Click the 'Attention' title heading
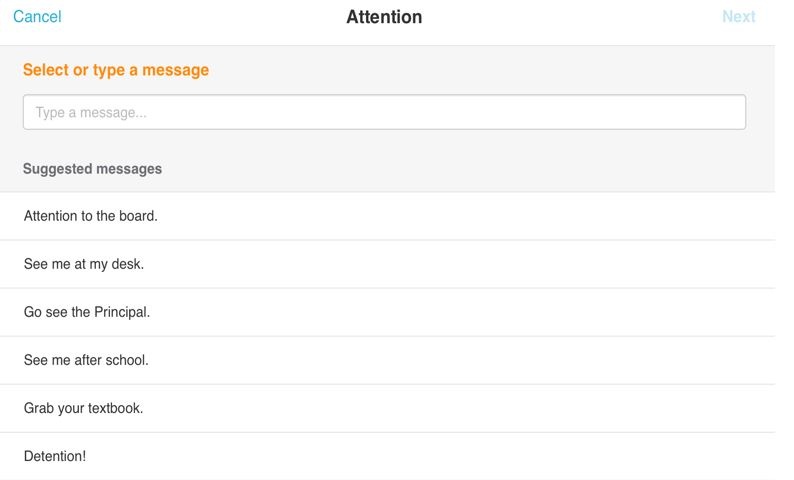Image resolution: width=794 pixels, height=480 pixels. (x=384, y=17)
